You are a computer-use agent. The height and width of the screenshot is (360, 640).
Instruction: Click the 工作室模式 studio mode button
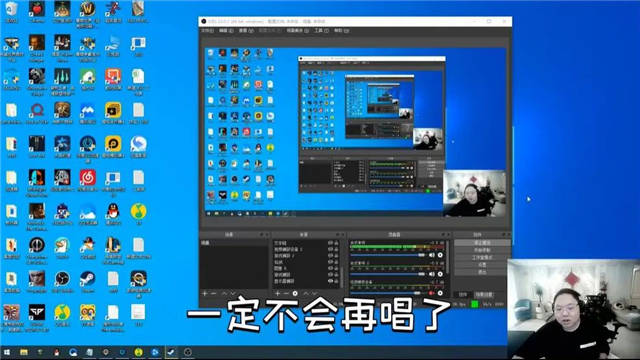pyautogui.click(x=482, y=258)
